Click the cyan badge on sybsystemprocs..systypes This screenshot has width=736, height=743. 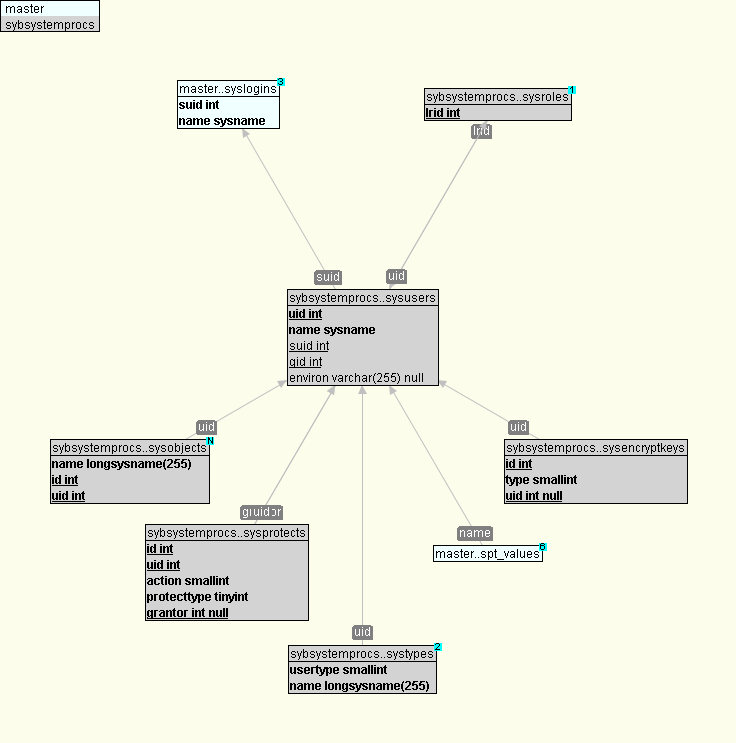[438, 647]
